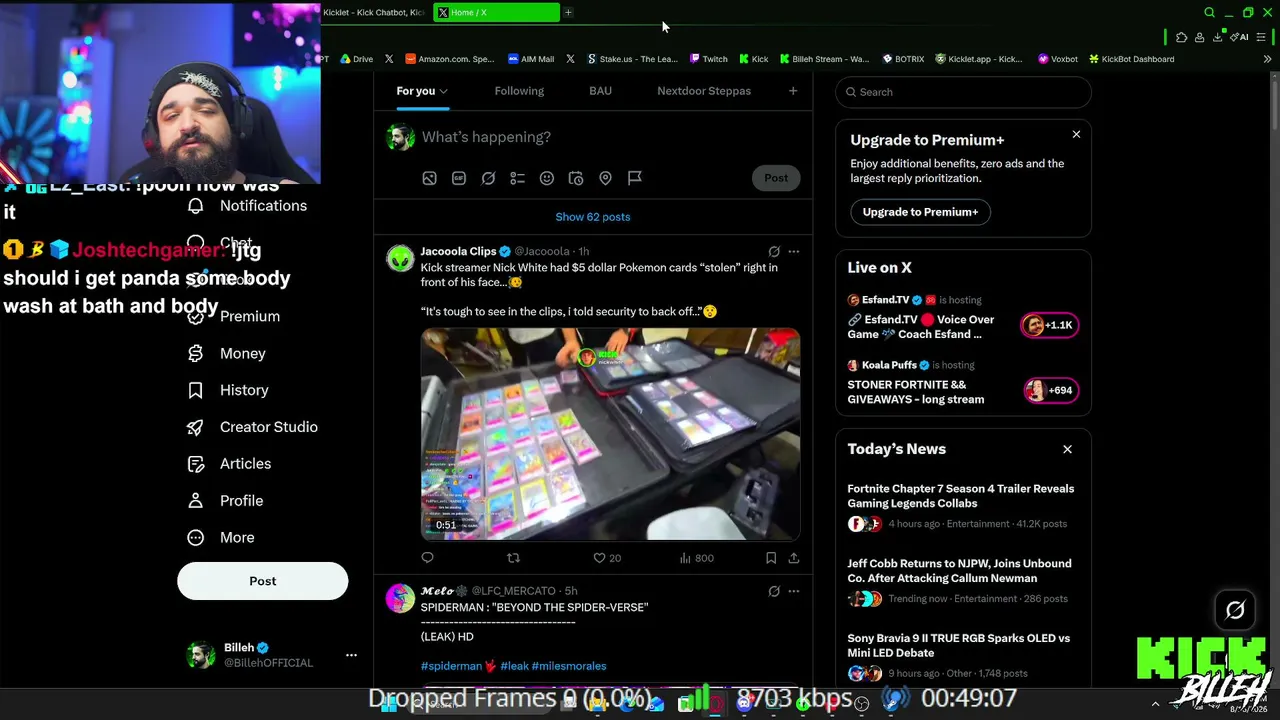Viewport: 1280px width, 720px height.
Task: Open Grok actions on Jacooola Clips post
Action: click(x=774, y=252)
